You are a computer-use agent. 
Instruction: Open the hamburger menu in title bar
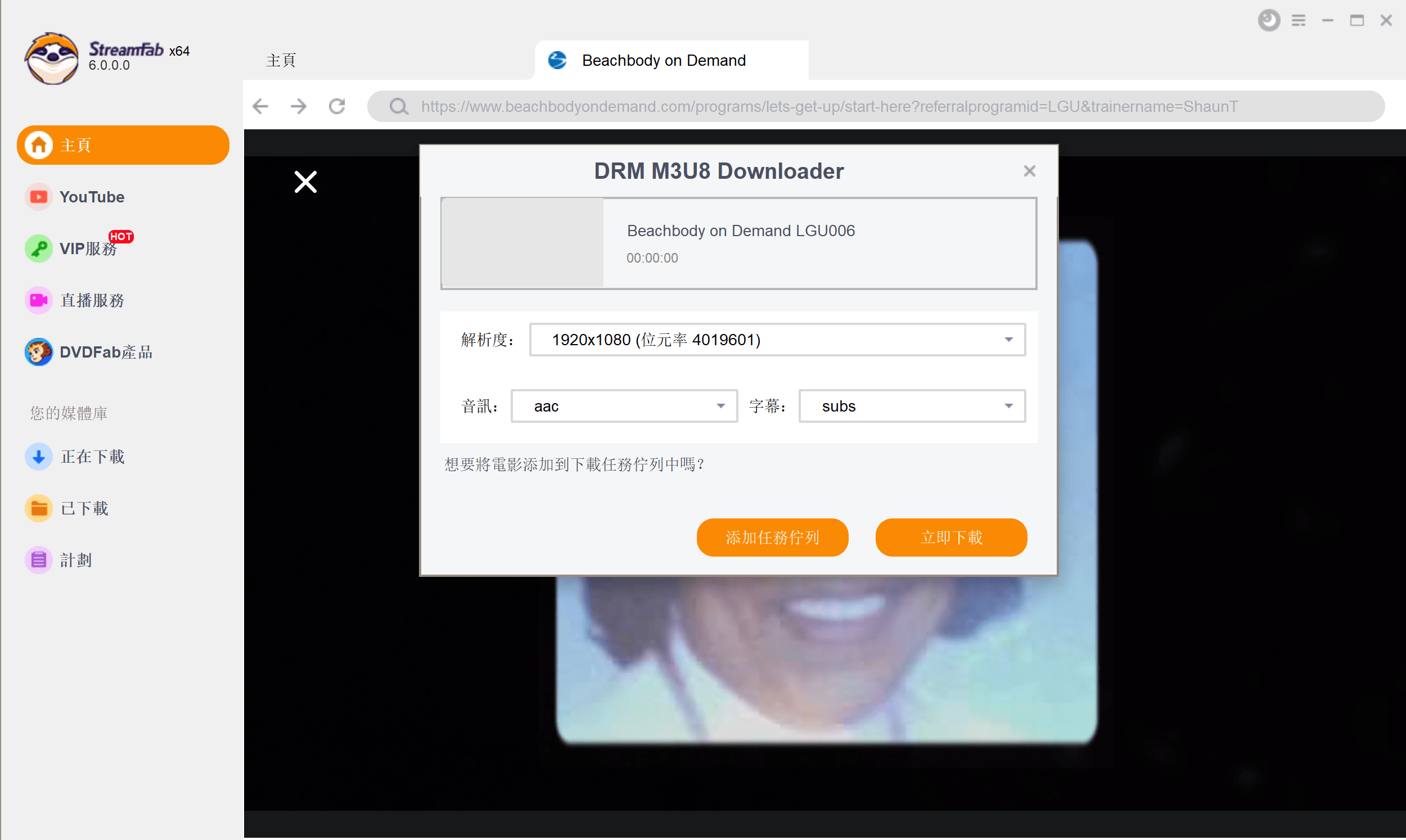[x=1298, y=20]
